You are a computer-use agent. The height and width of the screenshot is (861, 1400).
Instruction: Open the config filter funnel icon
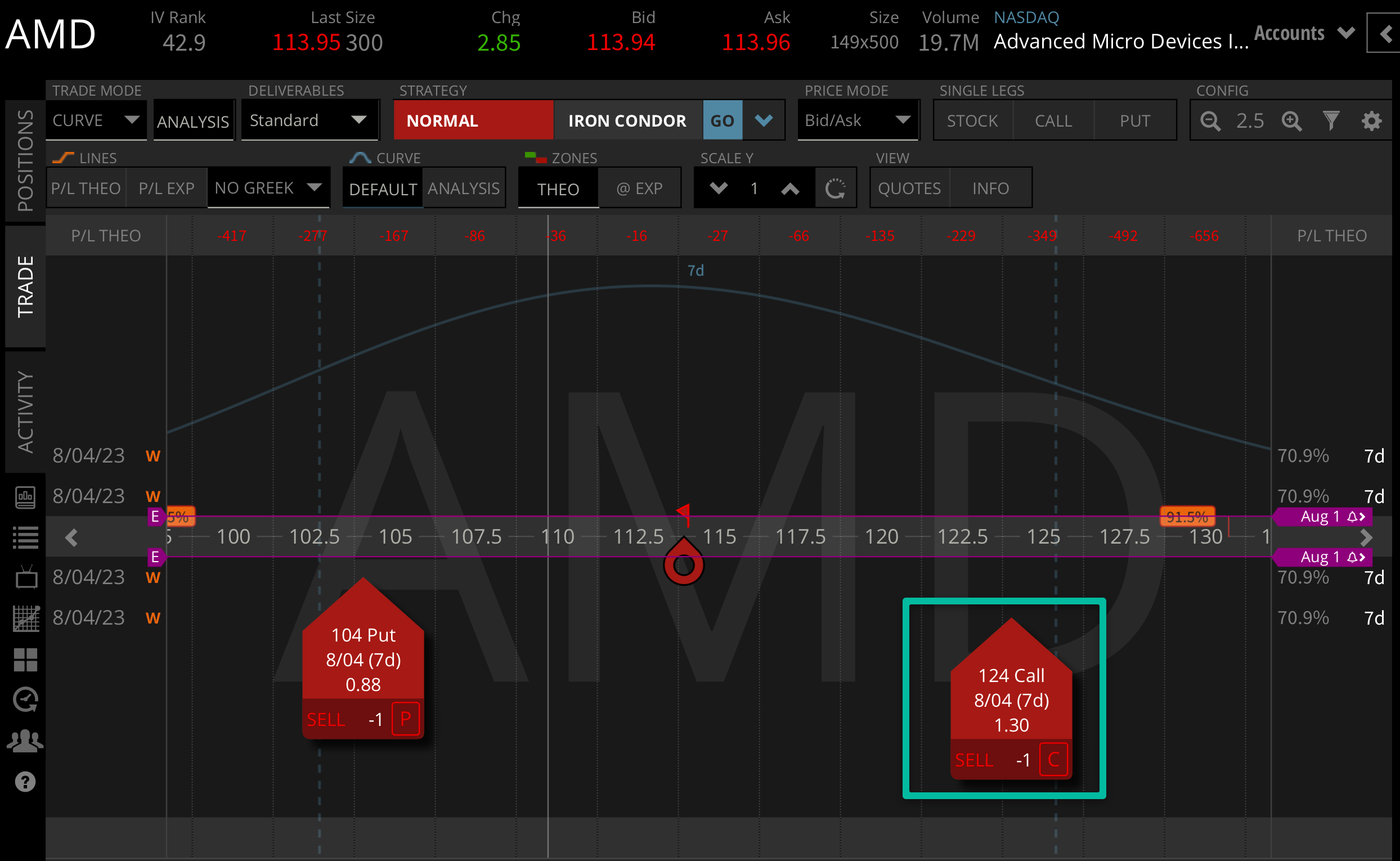point(1331,120)
